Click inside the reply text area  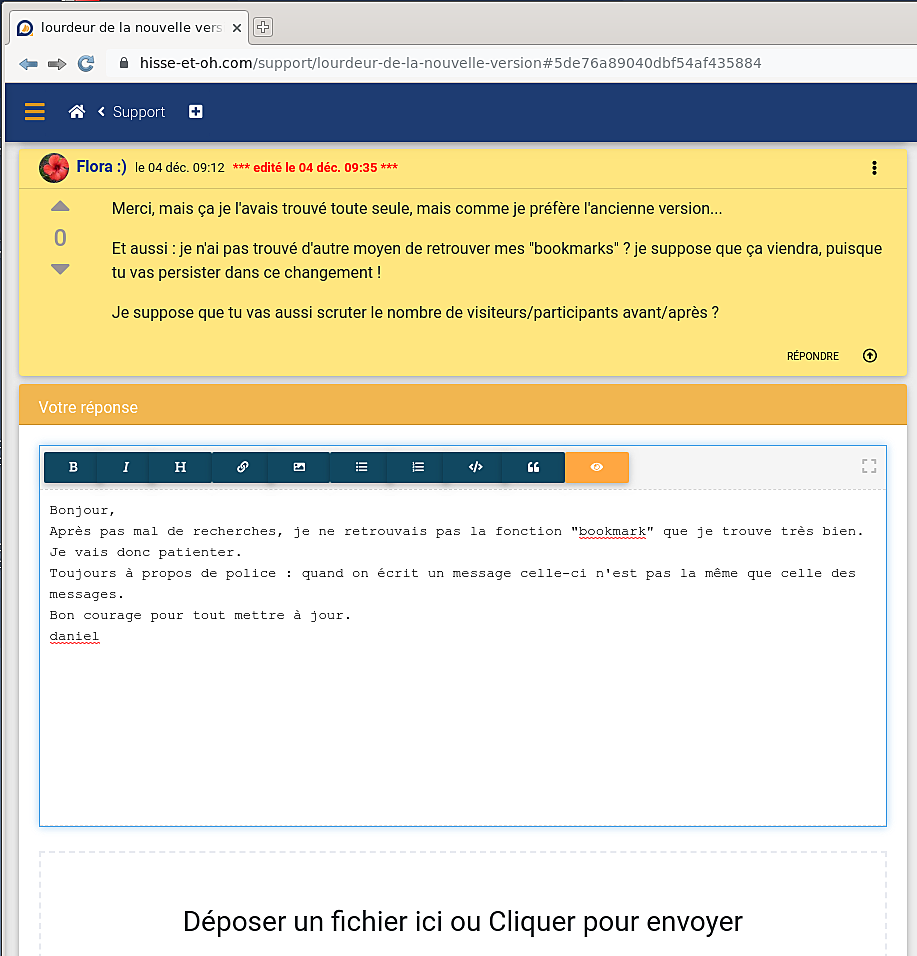pos(463,657)
